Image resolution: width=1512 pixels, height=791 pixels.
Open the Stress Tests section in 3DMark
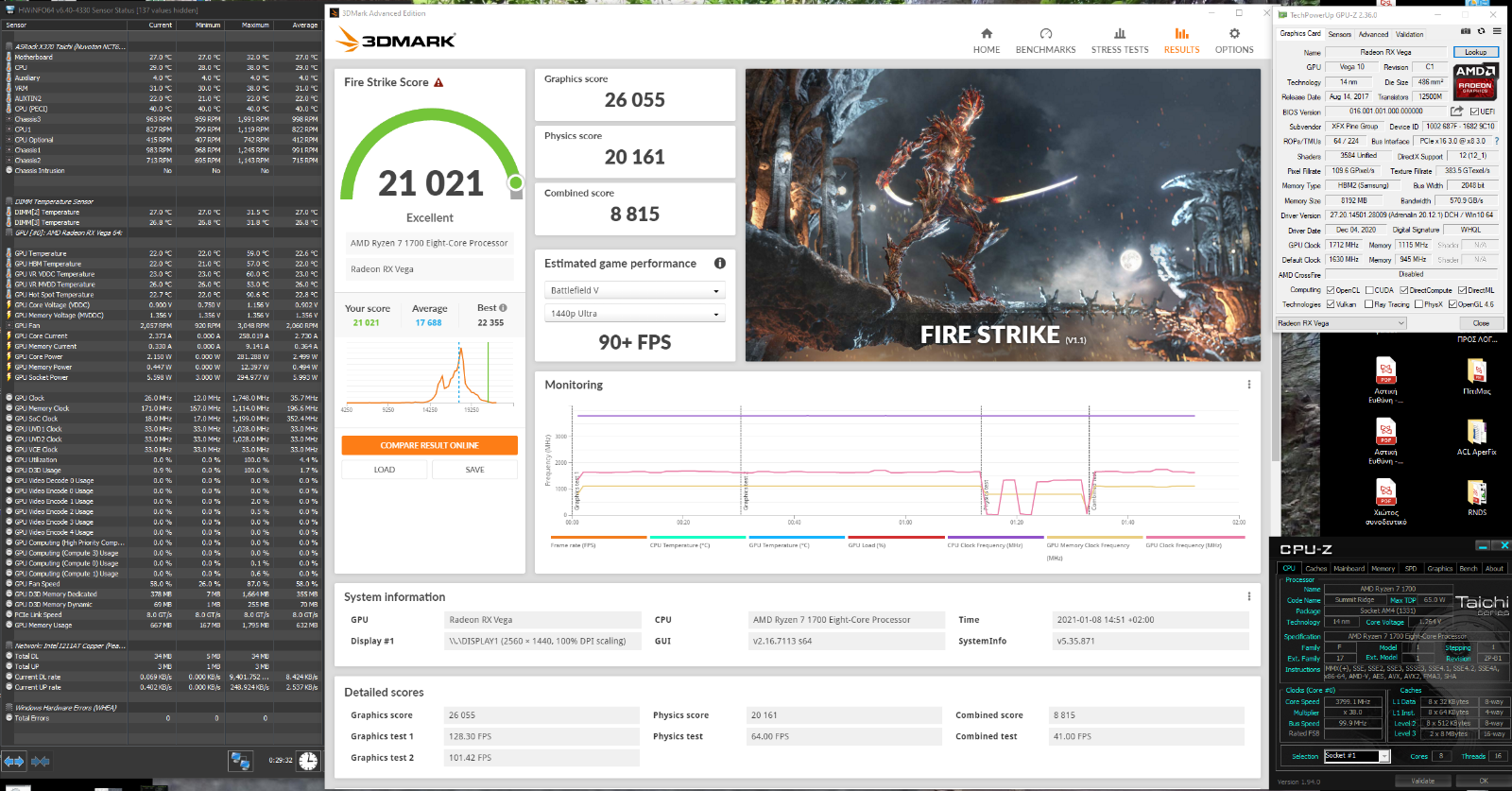(1120, 42)
